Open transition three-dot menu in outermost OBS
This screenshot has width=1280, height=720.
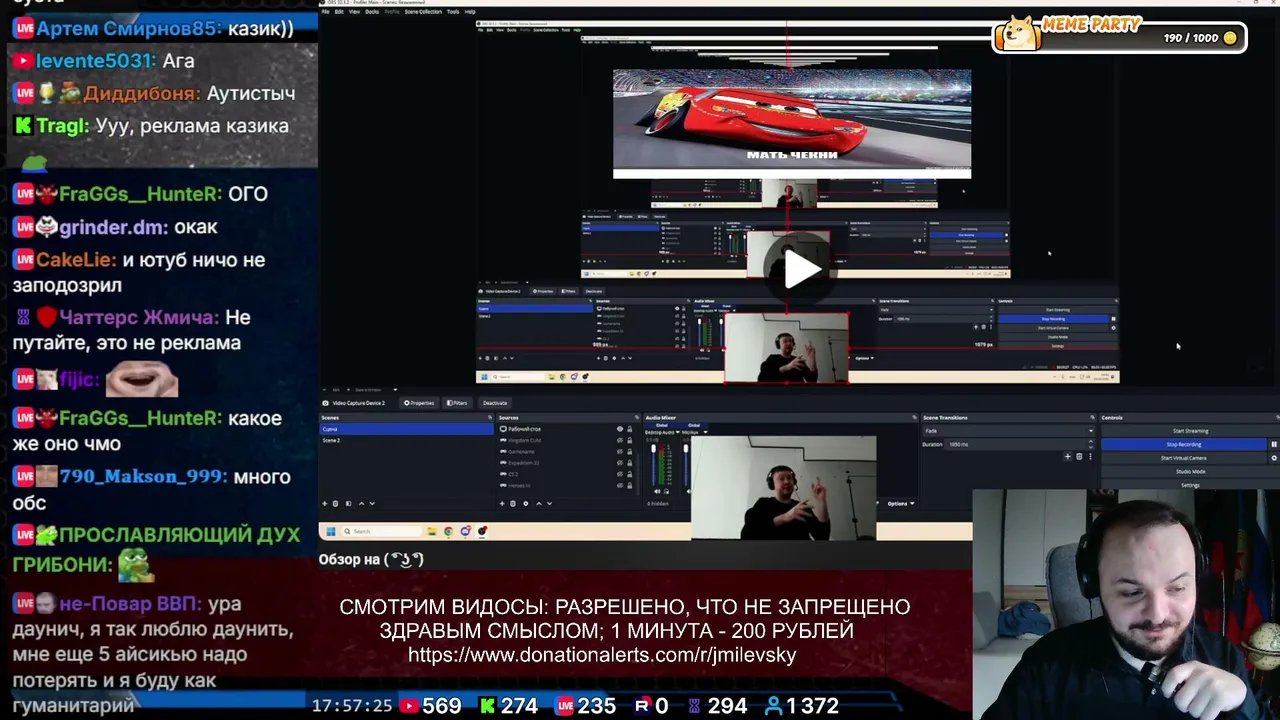point(1090,457)
